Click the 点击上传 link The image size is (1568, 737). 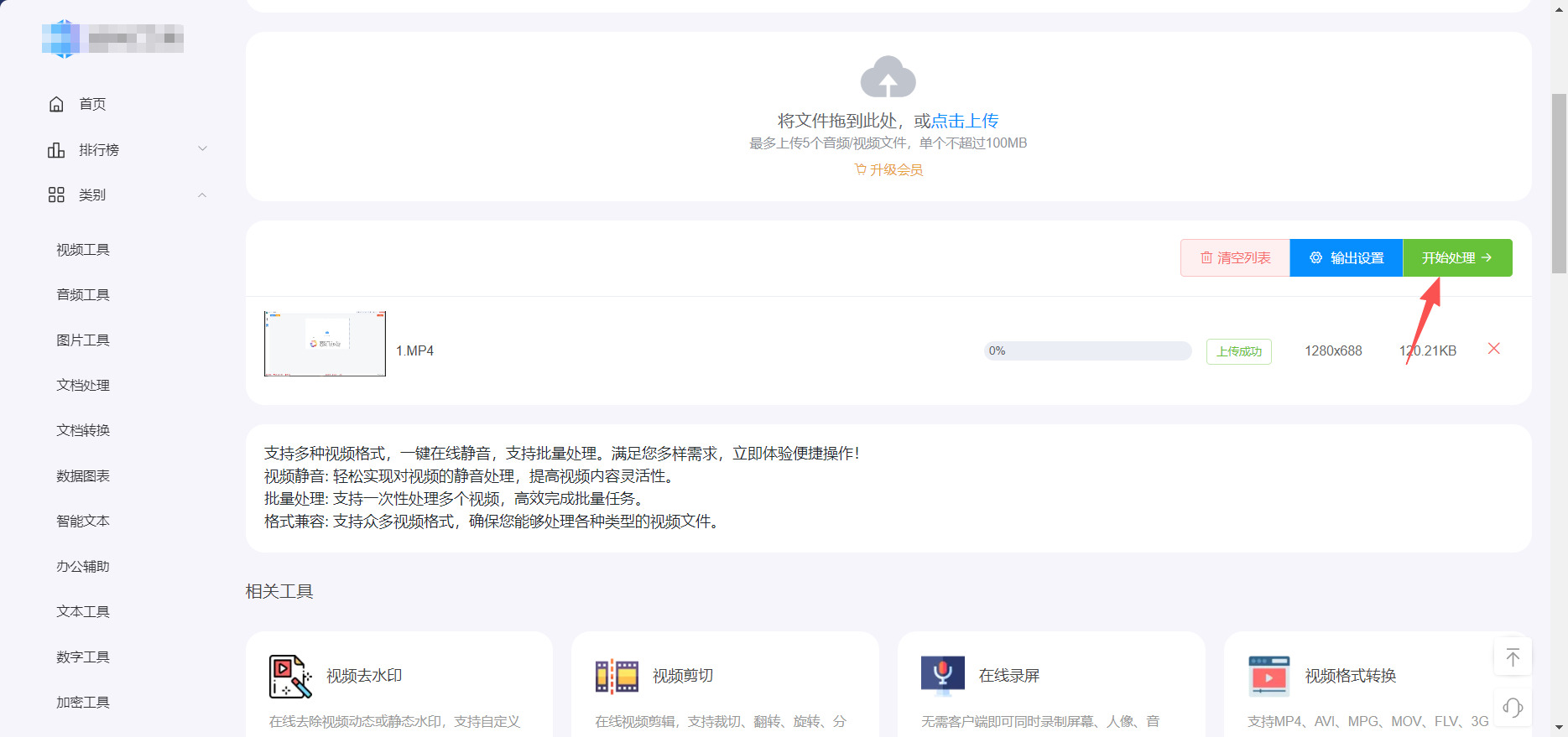pyautogui.click(x=965, y=121)
